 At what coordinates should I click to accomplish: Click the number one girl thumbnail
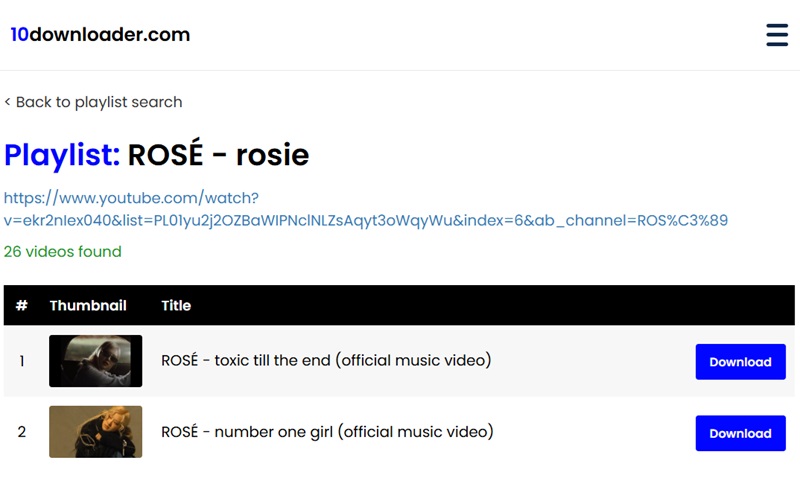pyautogui.click(x=95, y=432)
